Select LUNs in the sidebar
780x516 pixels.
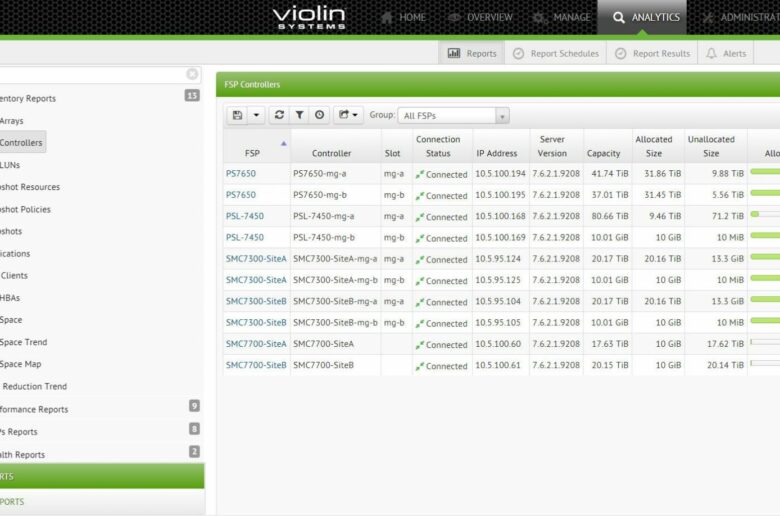click(x=10, y=165)
